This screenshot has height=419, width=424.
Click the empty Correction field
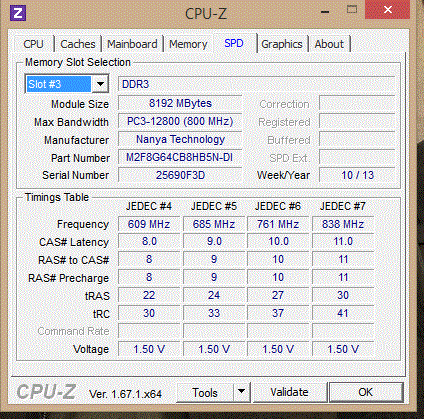tap(357, 103)
